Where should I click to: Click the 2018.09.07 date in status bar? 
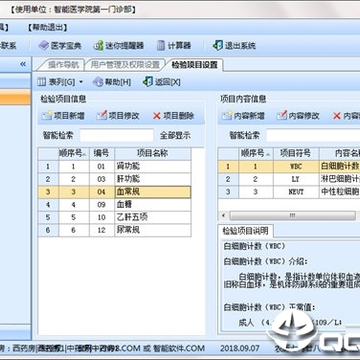coord(240,348)
